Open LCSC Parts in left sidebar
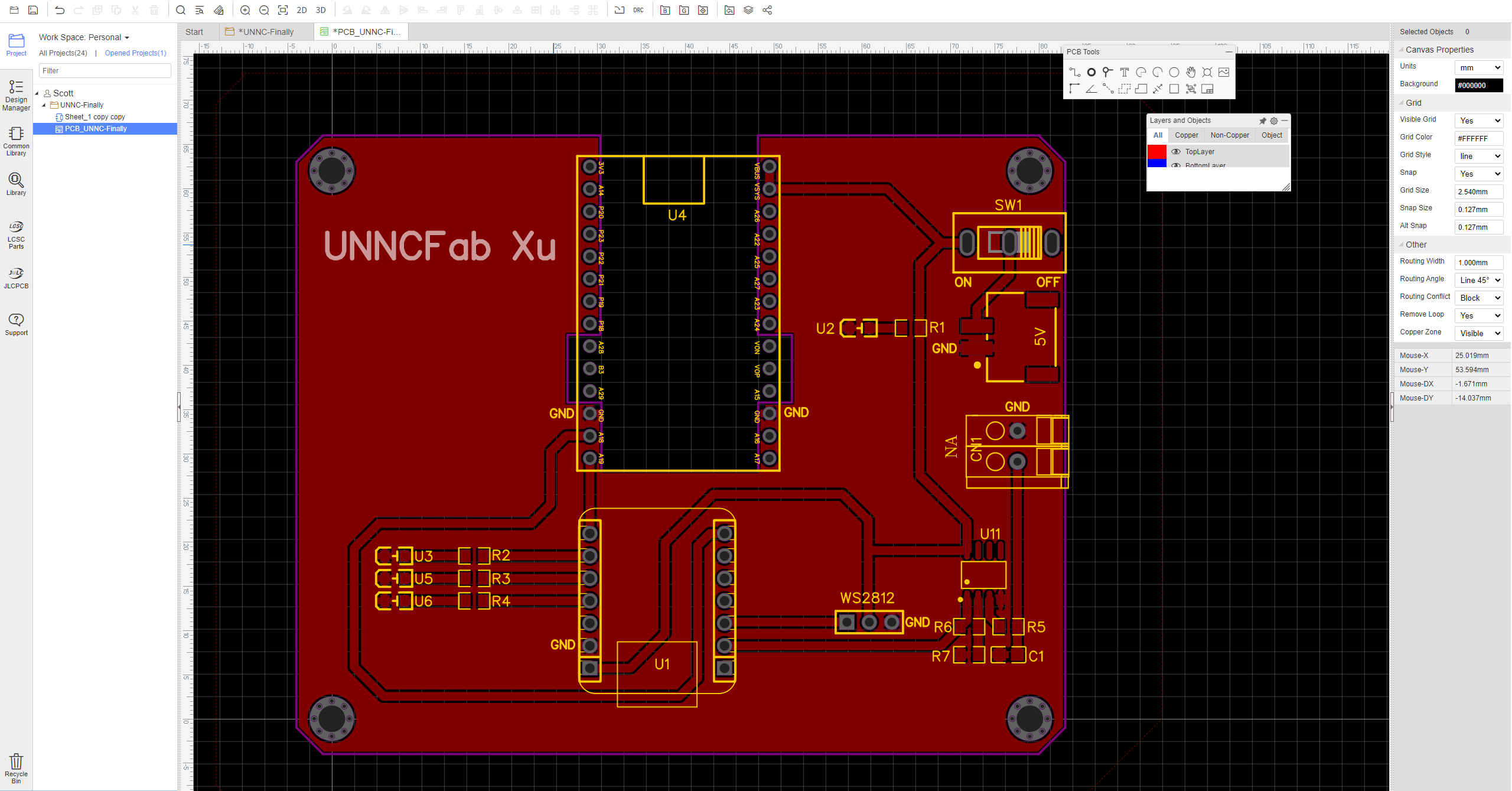Viewport: 1512px width, 791px height. point(16,235)
